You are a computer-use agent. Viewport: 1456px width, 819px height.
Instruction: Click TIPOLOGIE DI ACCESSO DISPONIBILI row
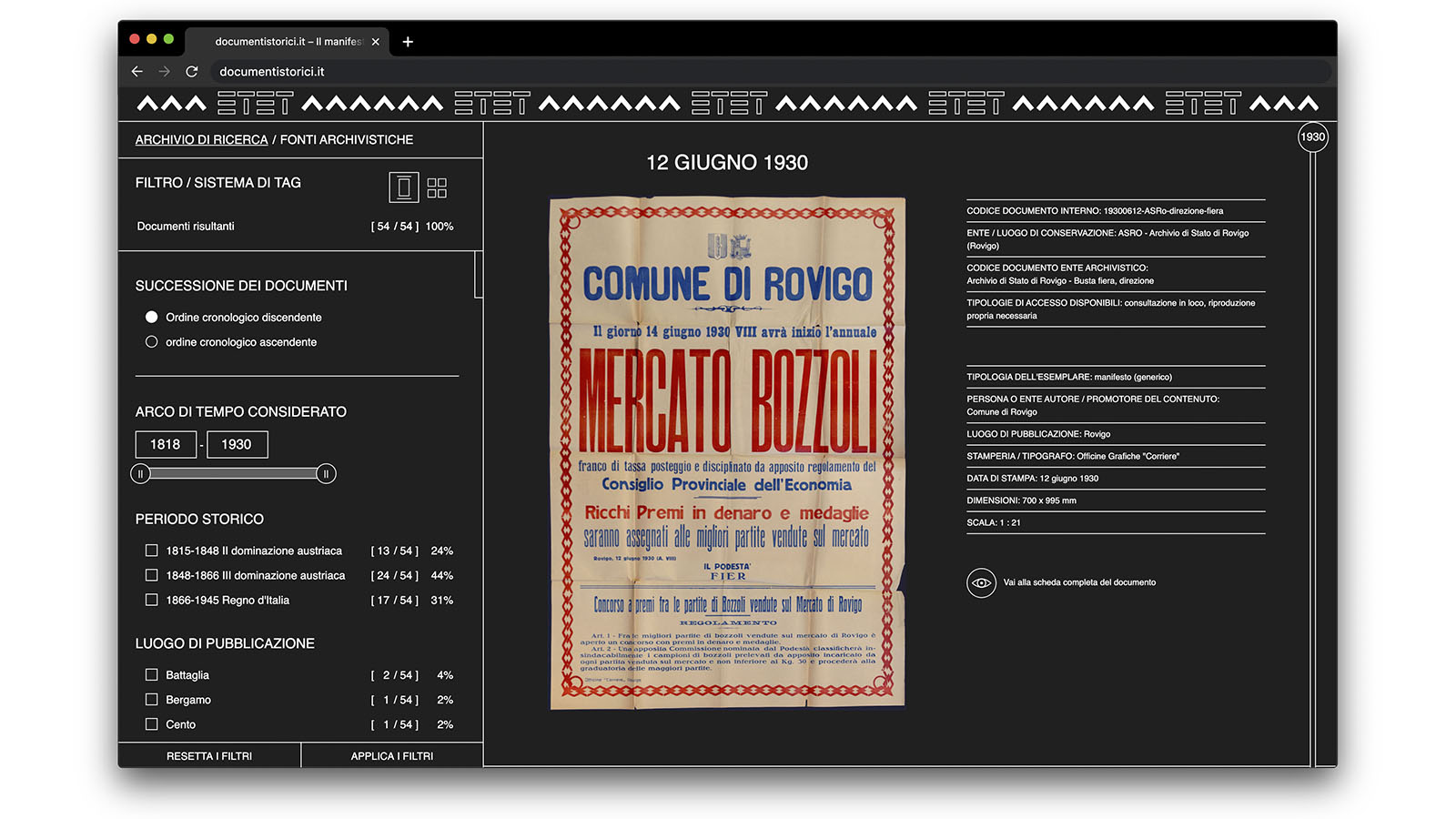(x=1116, y=309)
